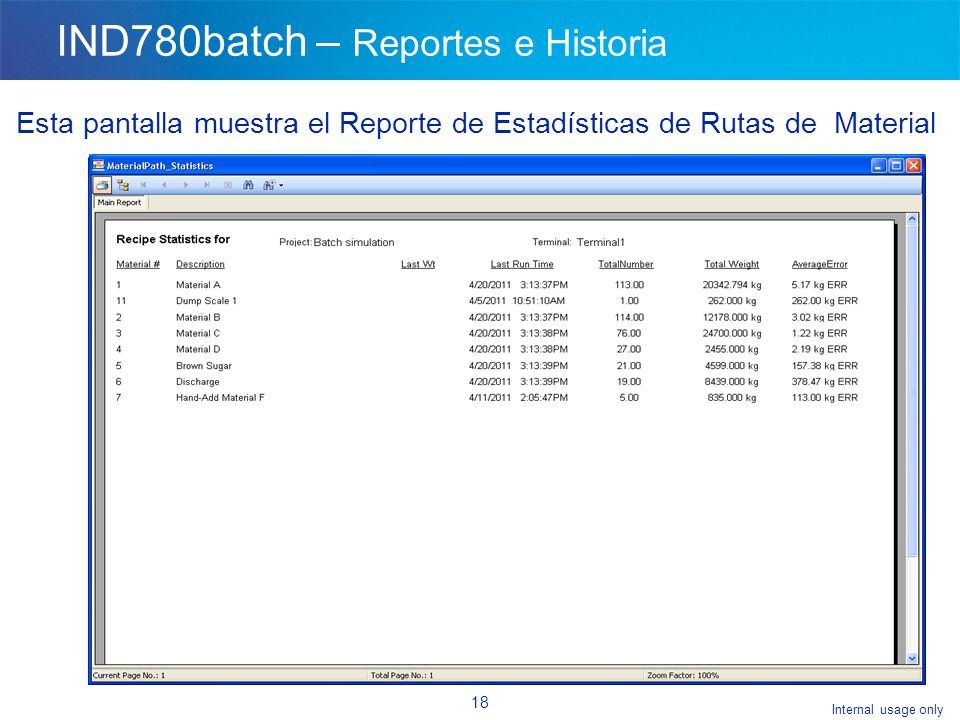The image size is (960, 720).
Task: Click "Zoom Factor: 100%" in status bar
Action: (683, 675)
